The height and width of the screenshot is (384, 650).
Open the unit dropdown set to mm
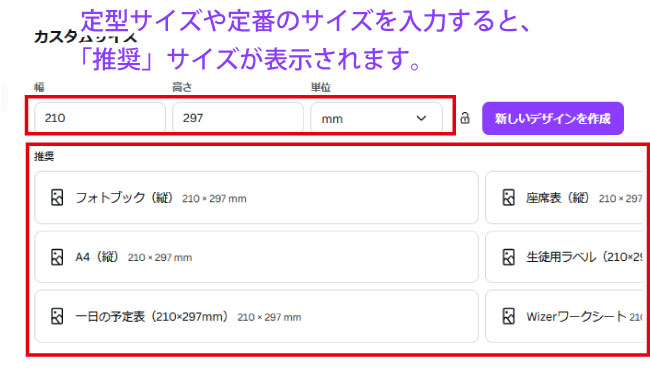(x=376, y=118)
